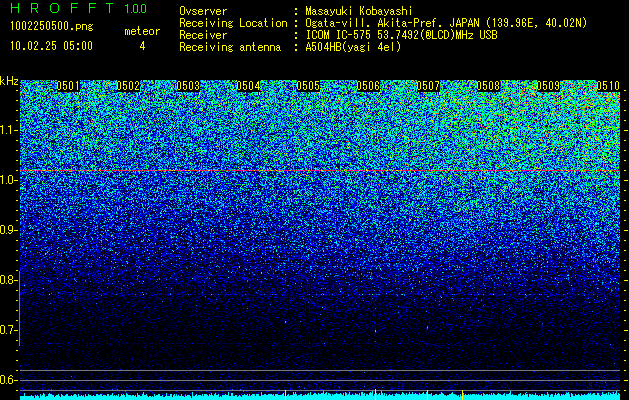Select the file name 1002250500.png

(x=52, y=27)
